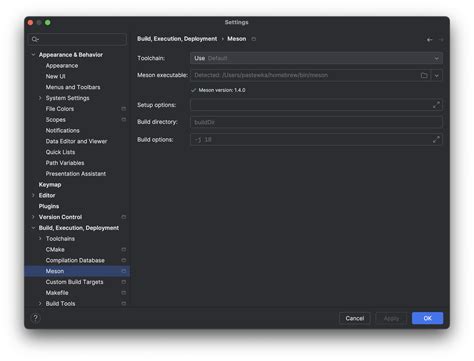Screen dimensions: 474x361
Task: Expand the System Settings node
Action: [40, 98]
